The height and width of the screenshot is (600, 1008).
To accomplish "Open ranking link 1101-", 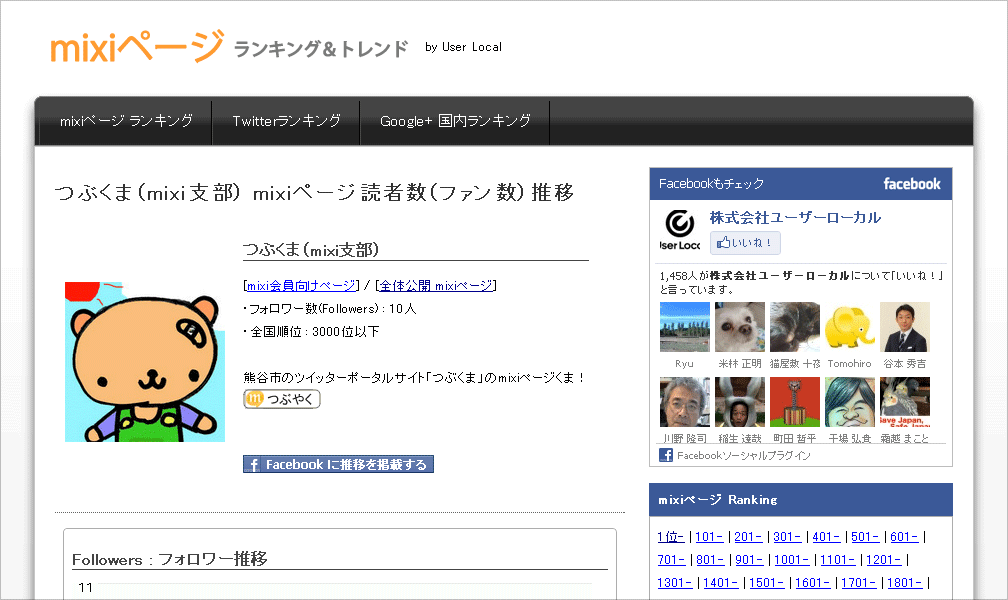I will (838, 559).
